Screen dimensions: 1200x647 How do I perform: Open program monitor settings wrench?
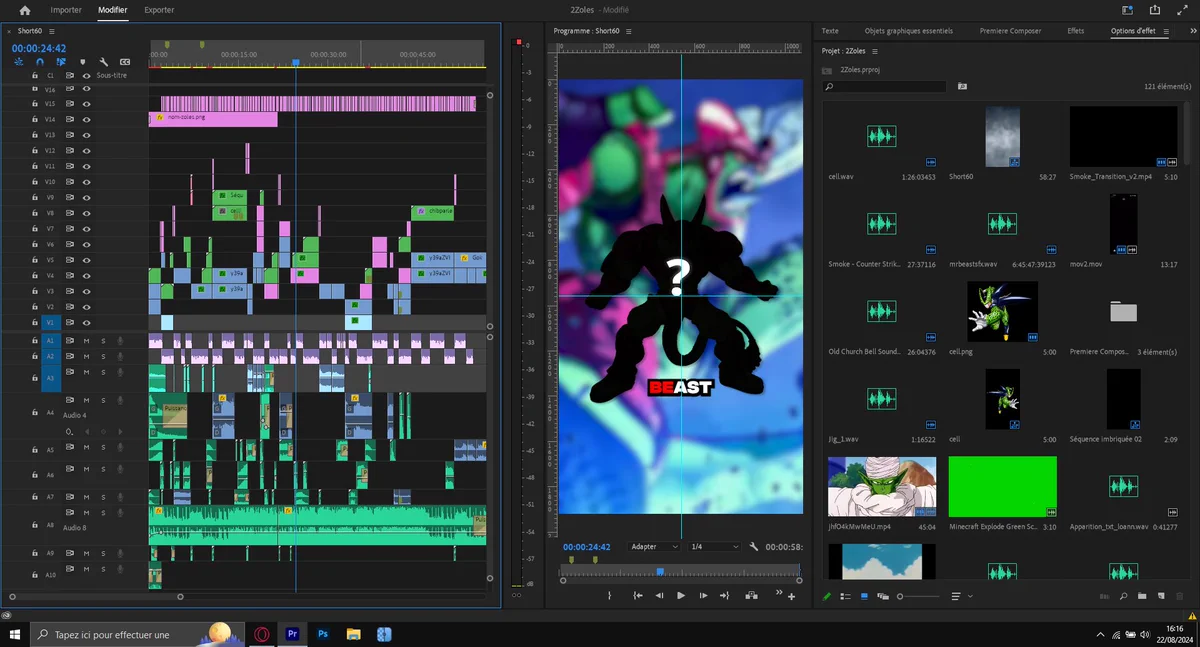754,547
